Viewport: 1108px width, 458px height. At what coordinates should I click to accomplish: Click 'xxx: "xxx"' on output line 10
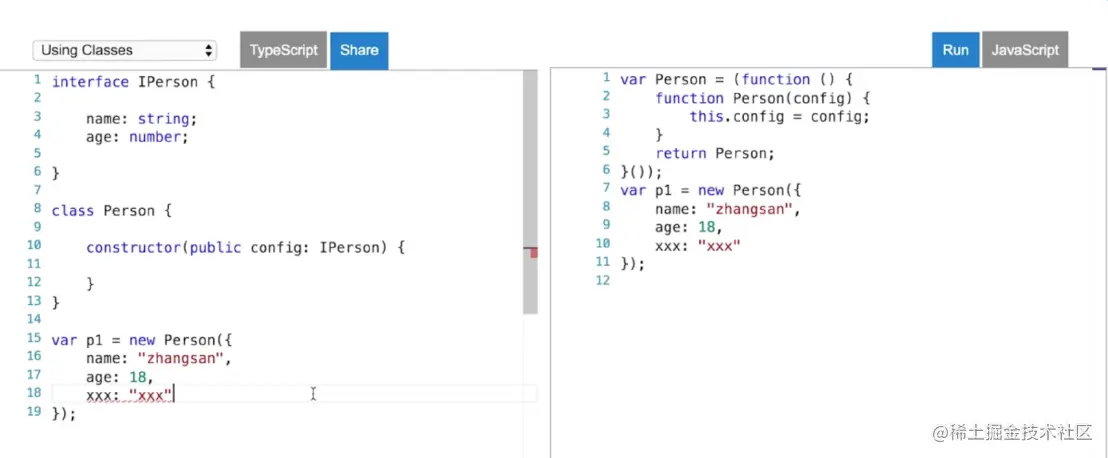(697, 245)
